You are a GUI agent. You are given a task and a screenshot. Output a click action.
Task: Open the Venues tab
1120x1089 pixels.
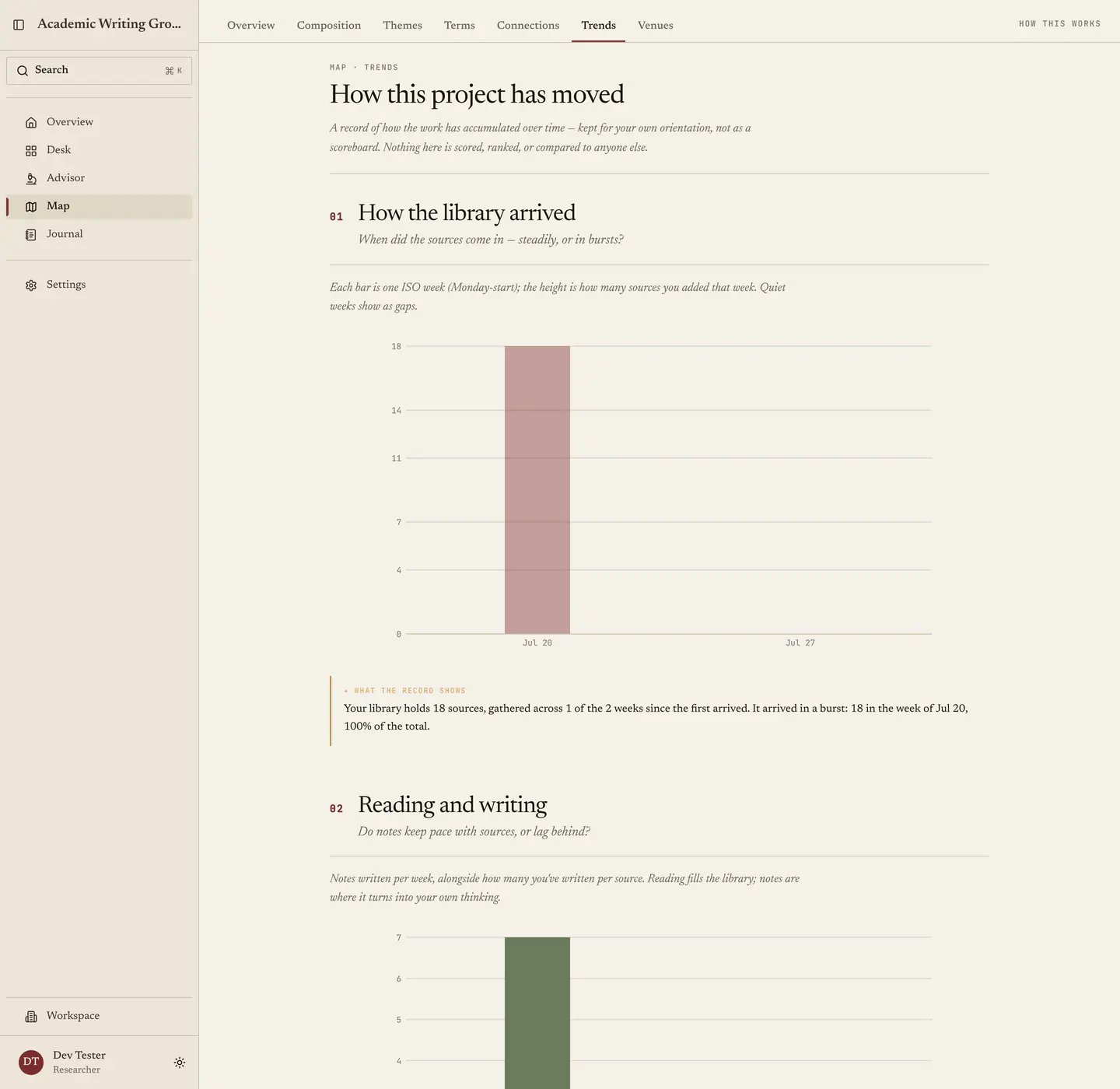coord(656,25)
